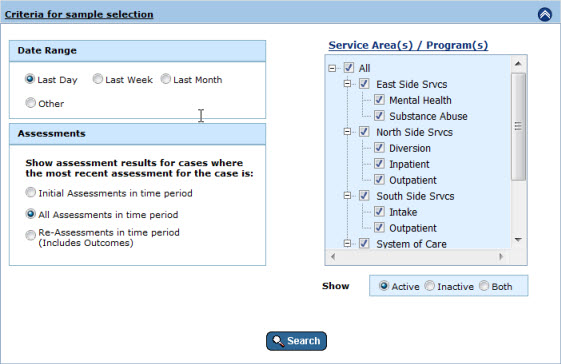561x364 pixels.
Task: Collapse the All root tree node
Action: pos(332,68)
